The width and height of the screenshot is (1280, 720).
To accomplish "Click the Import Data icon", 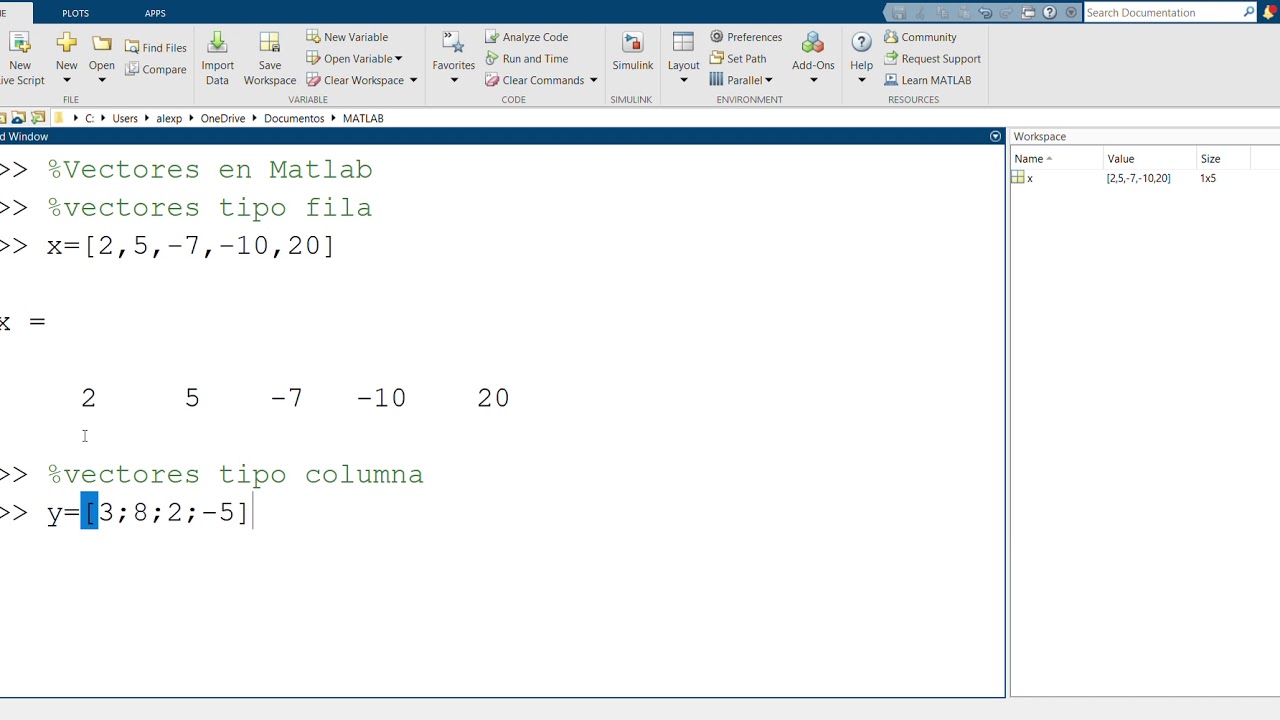I will coord(217,43).
